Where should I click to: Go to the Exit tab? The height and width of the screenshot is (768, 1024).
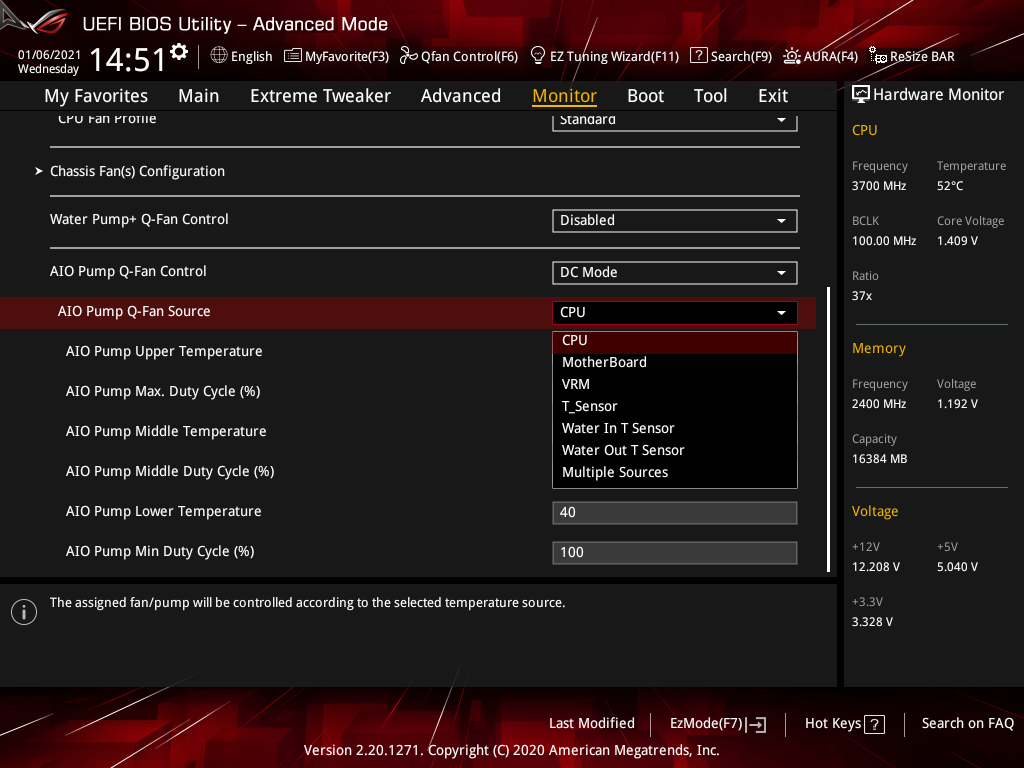(773, 96)
